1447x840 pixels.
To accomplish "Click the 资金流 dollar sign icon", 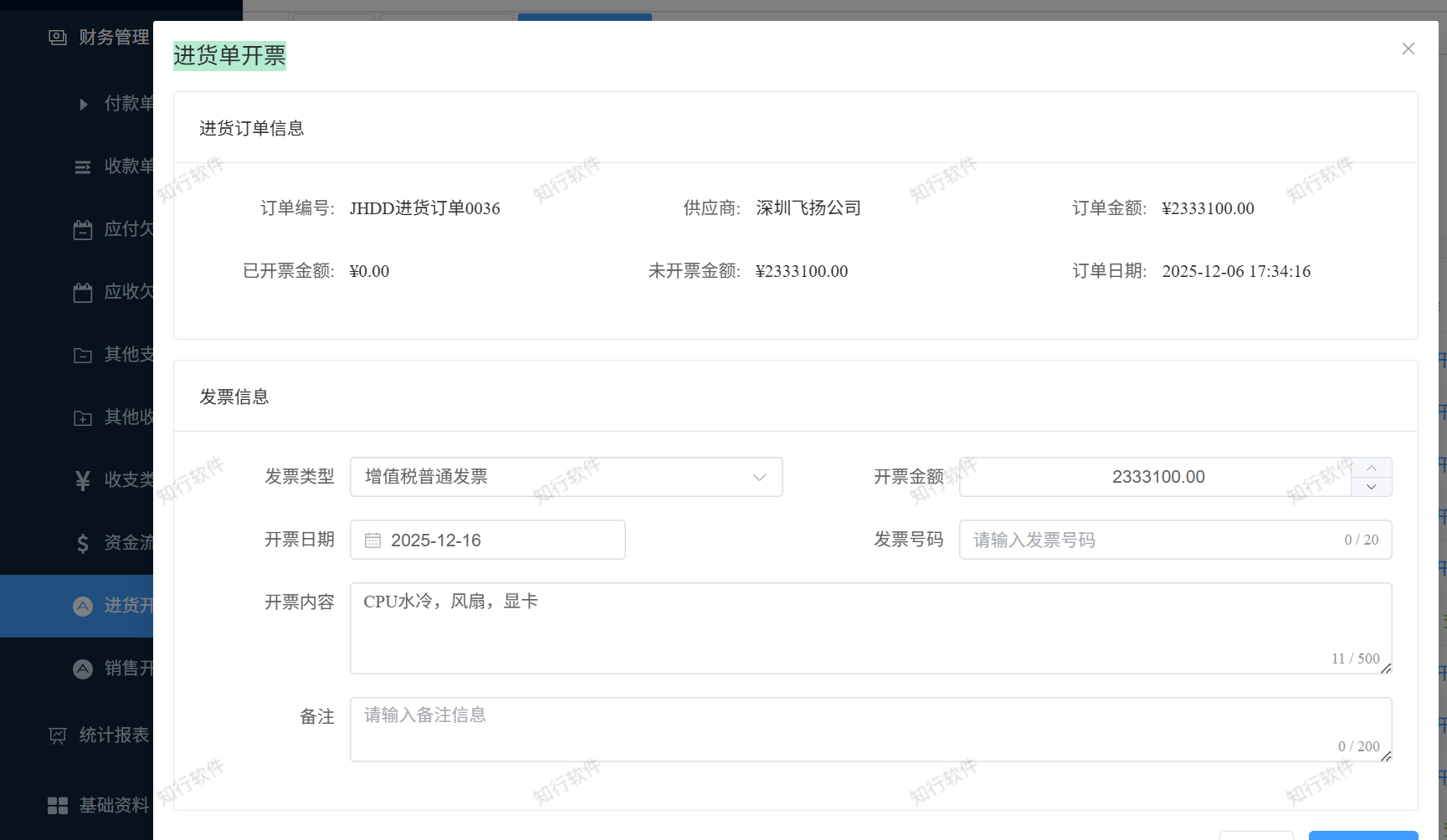I will pos(82,543).
